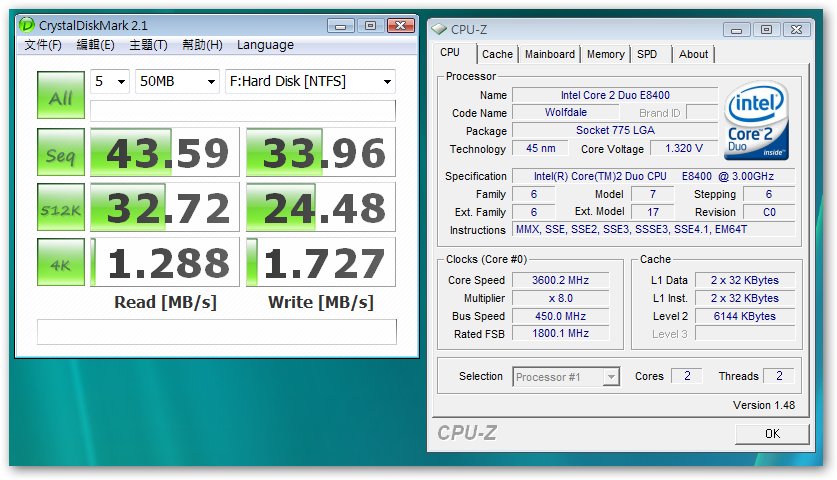Click the 4K write result 1.727
The image size is (837, 480).
pyautogui.click(x=321, y=262)
